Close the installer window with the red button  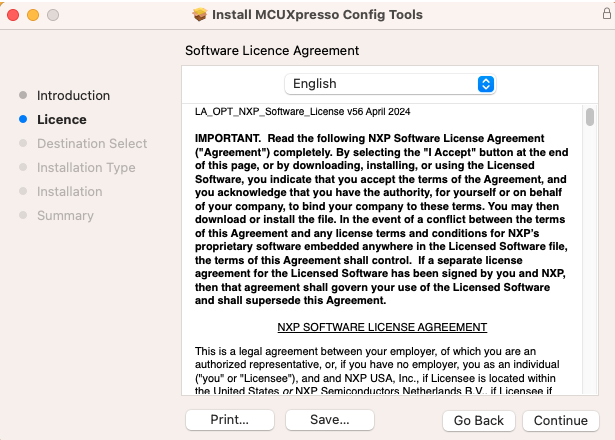[13, 15]
